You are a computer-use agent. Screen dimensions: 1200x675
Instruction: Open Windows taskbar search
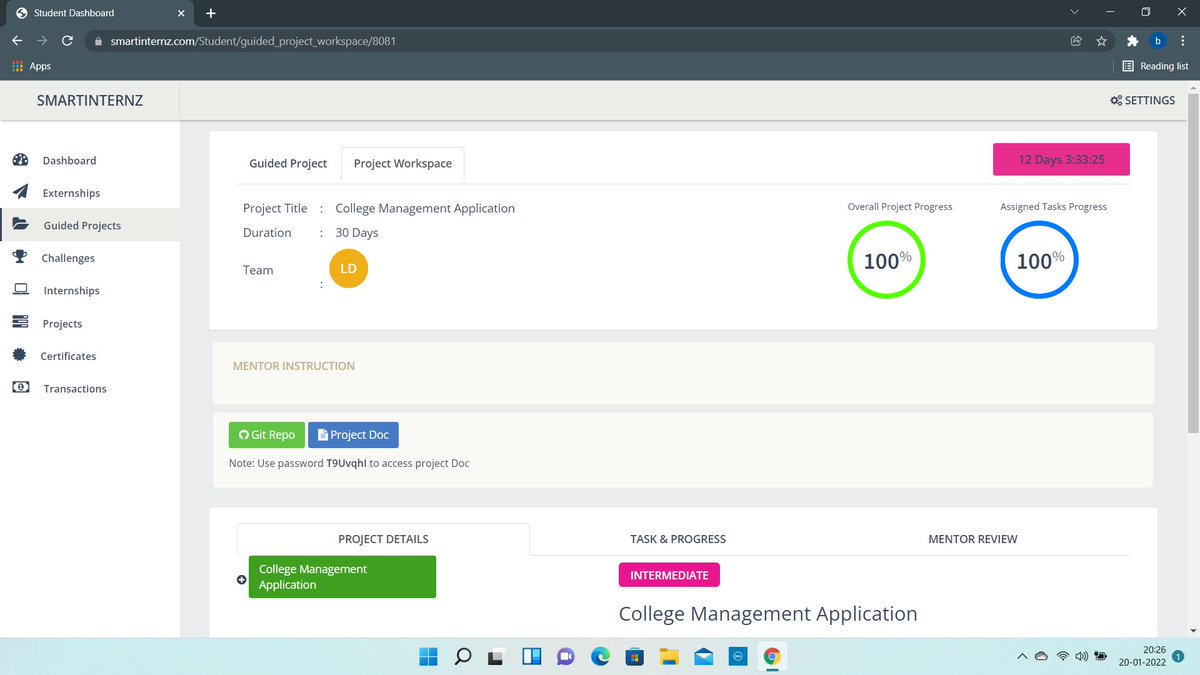(462, 656)
